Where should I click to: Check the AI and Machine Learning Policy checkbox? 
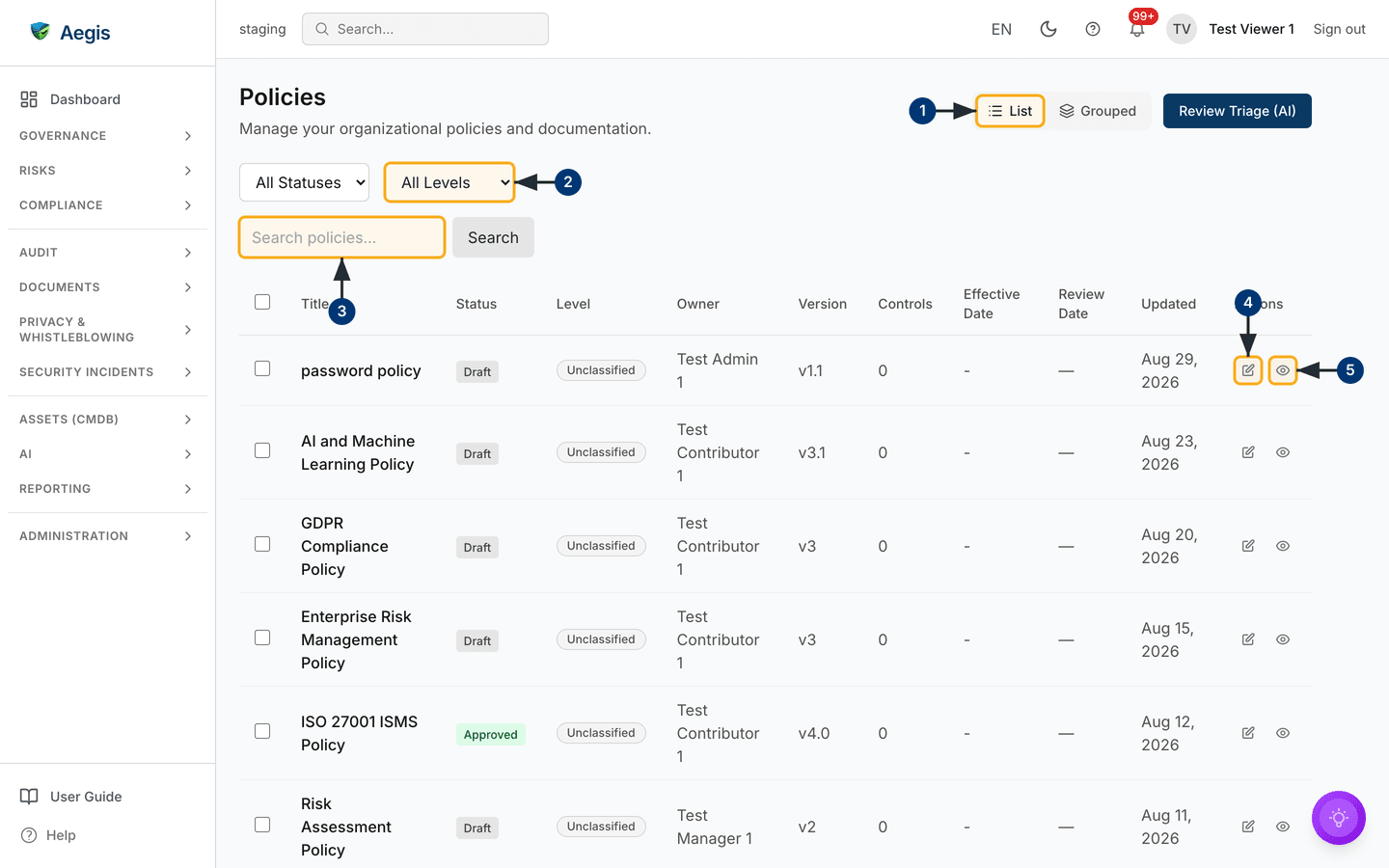(x=262, y=450)
